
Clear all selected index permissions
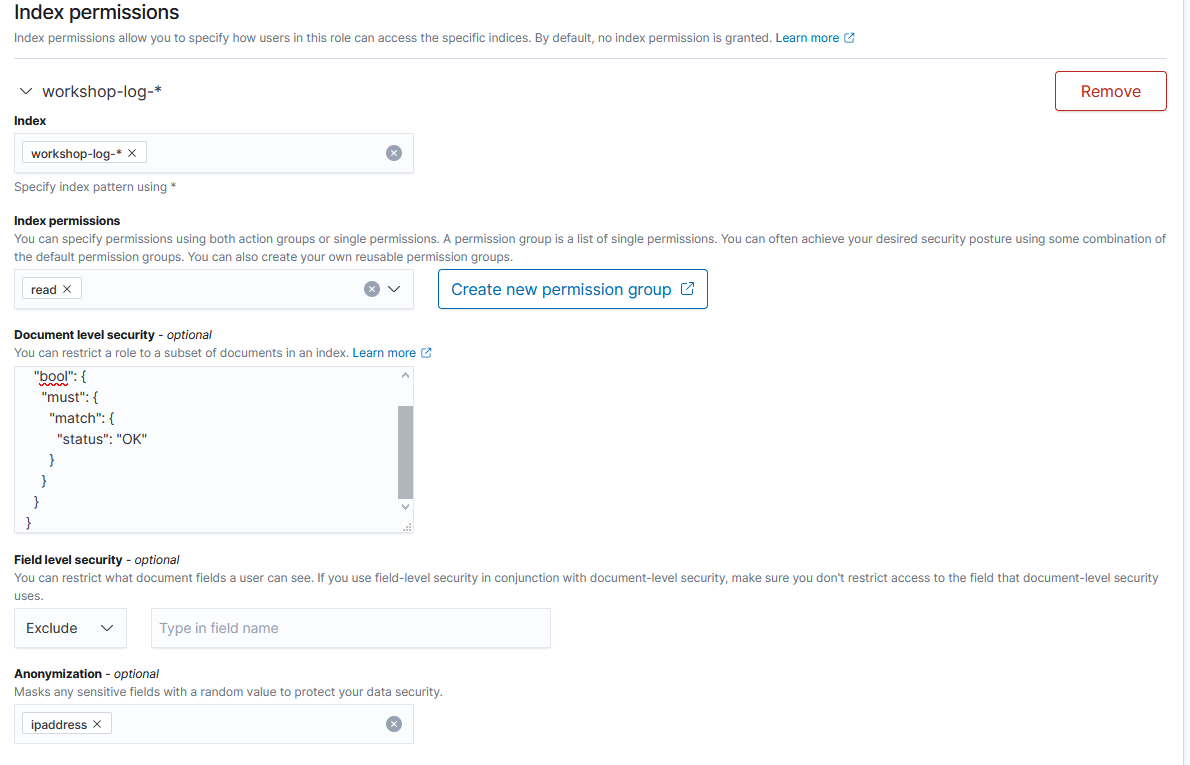click(372, 289)
